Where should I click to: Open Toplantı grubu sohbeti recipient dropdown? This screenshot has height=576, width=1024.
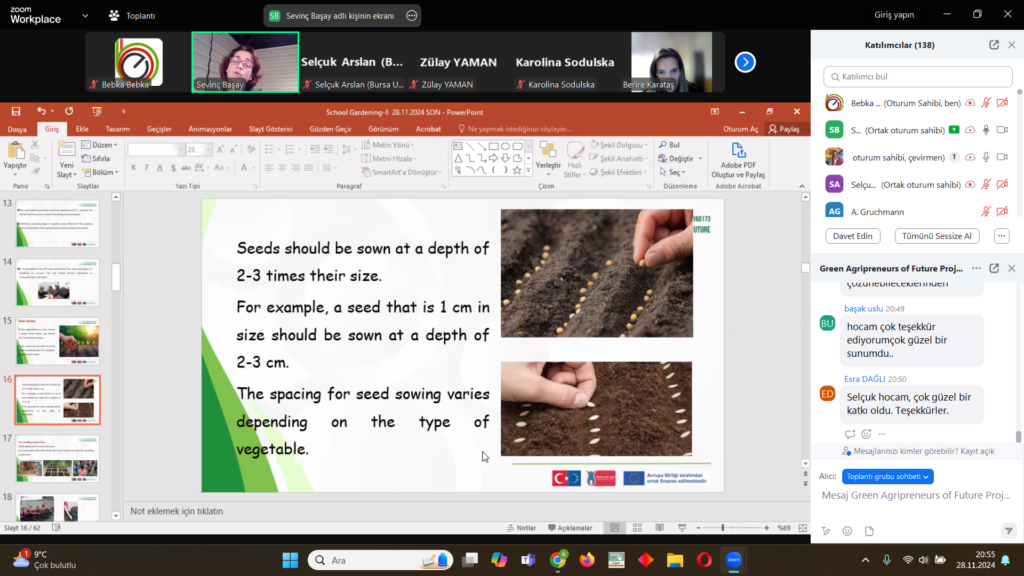point(888,476)
